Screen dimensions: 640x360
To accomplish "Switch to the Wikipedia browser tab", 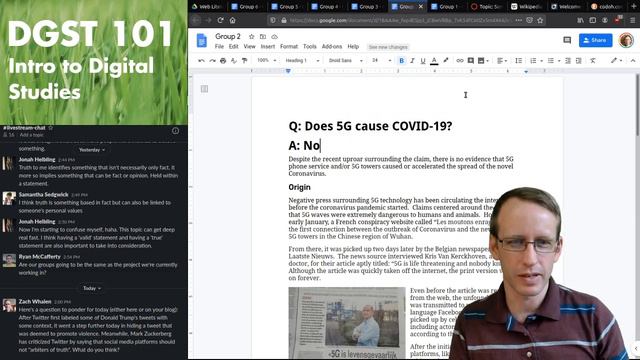I will click(x=526, y=7).
